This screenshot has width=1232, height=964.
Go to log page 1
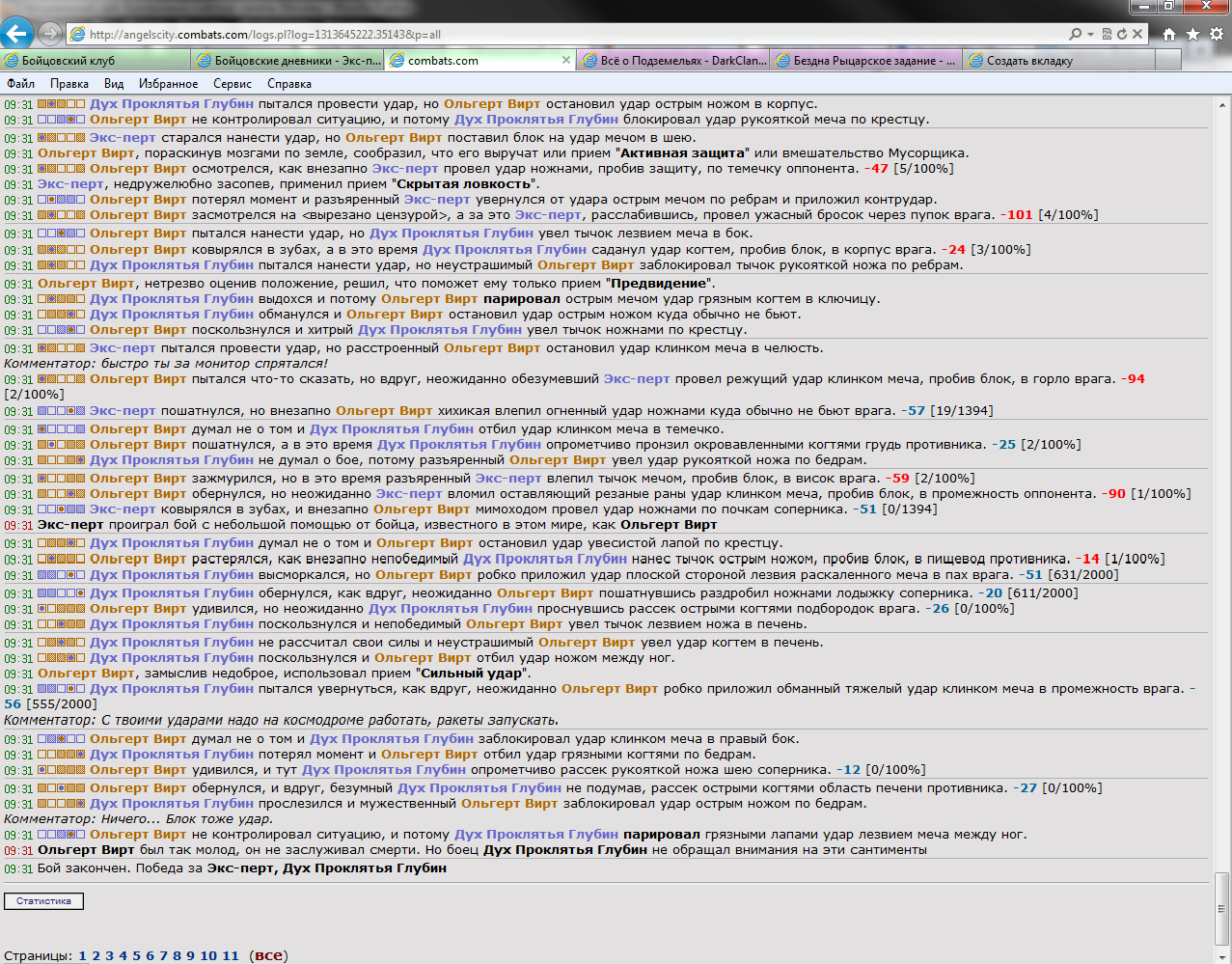82,956
